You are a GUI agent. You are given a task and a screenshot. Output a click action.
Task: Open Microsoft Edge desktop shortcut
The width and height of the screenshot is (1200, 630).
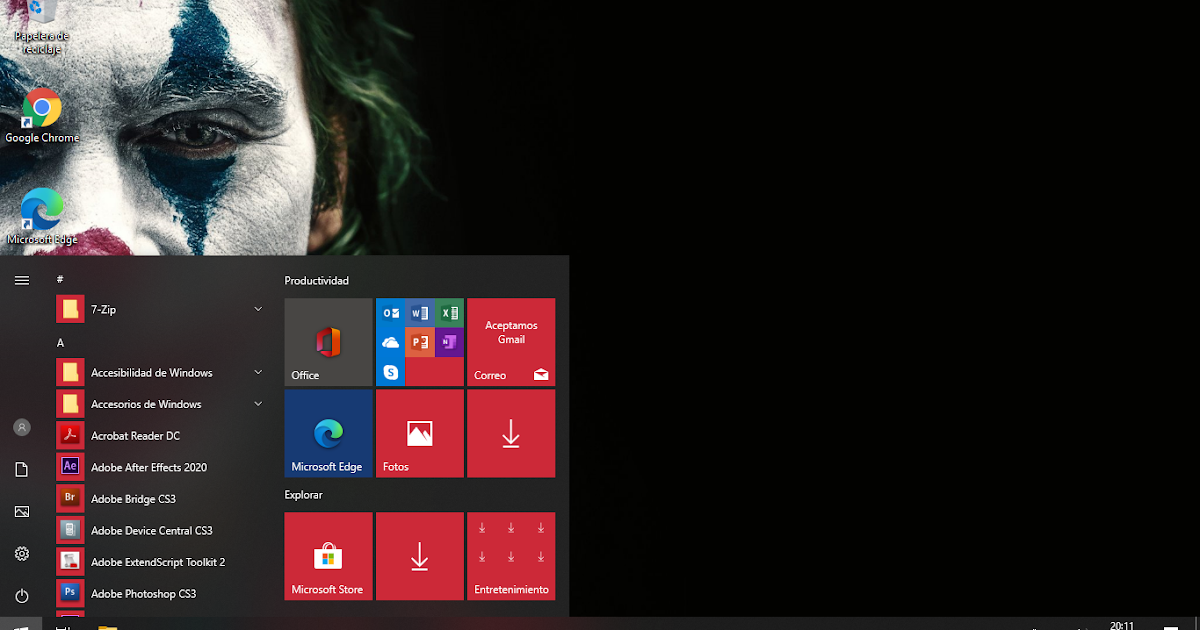tap(42, 216)
